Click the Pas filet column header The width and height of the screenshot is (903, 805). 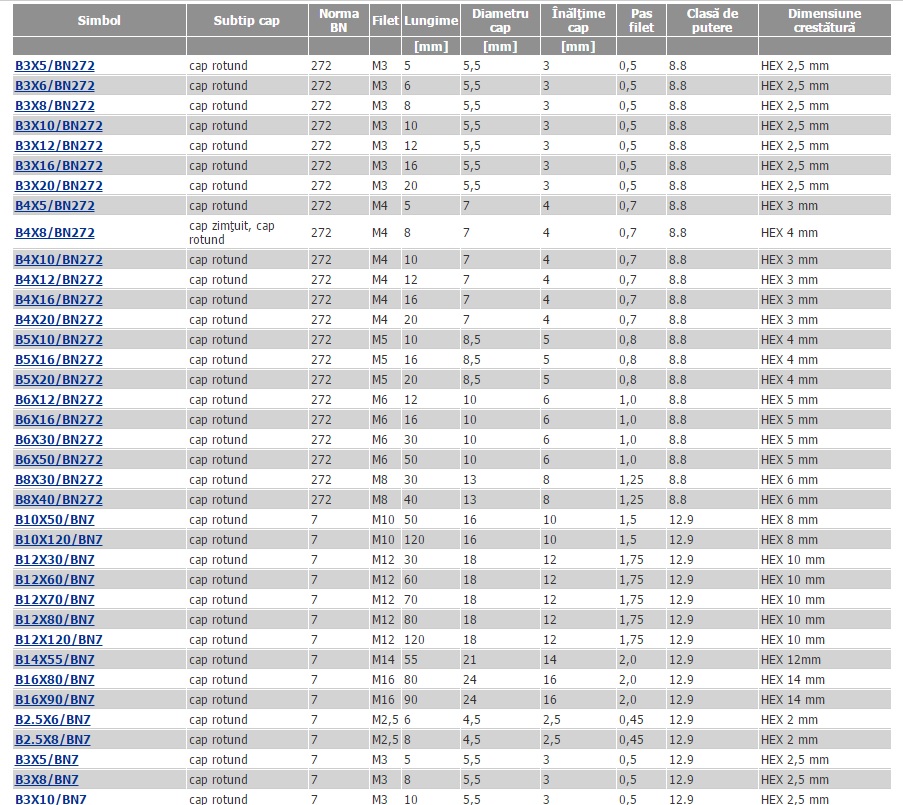[x=641, y=21]
